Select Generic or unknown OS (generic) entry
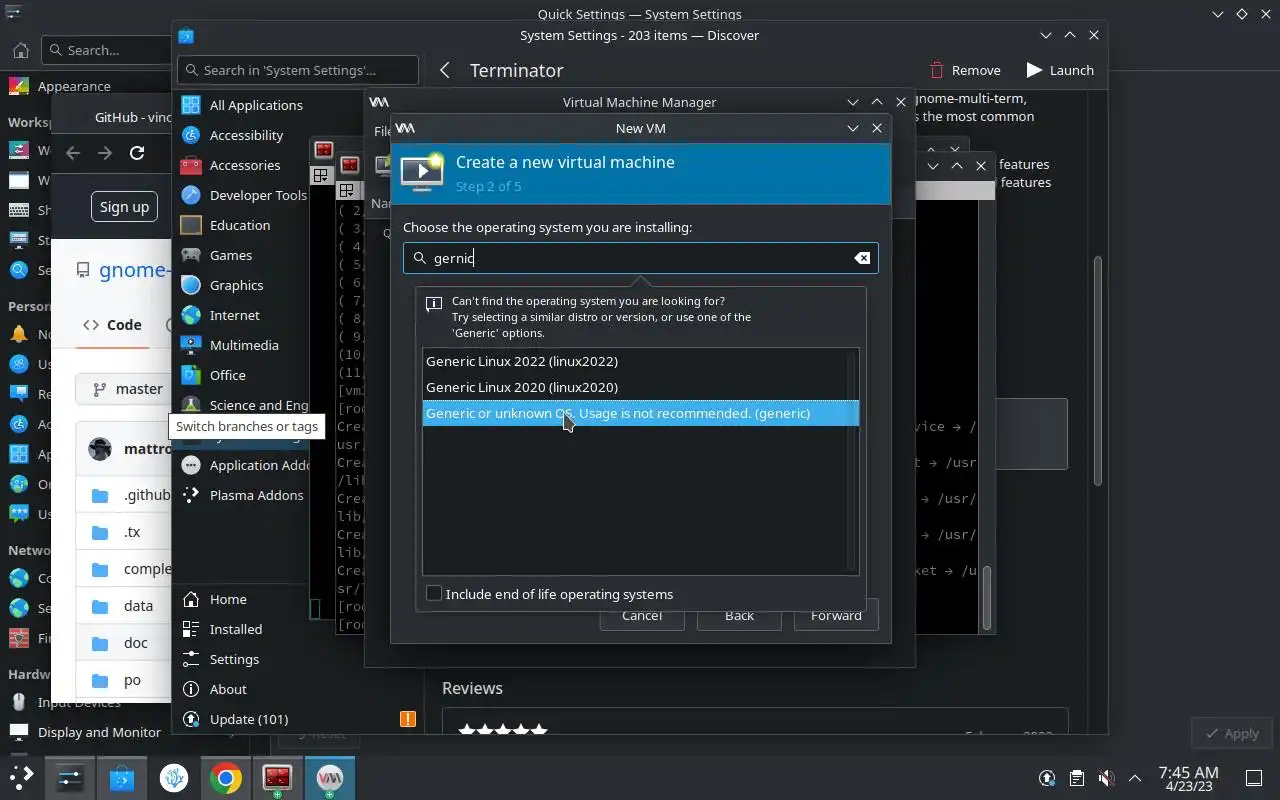Image resolution: width=1280 pixels, height=800 pixels. (640, 413)
